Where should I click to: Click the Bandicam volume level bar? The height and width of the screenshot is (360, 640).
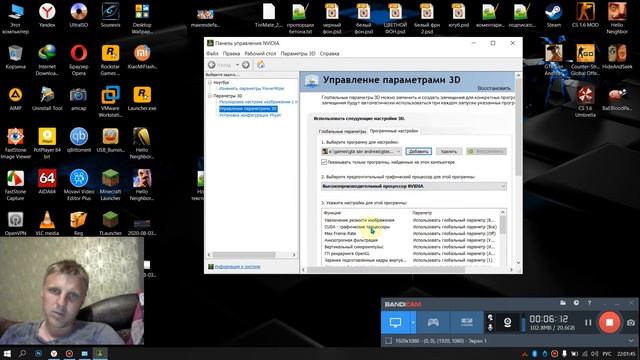(523, 322)
